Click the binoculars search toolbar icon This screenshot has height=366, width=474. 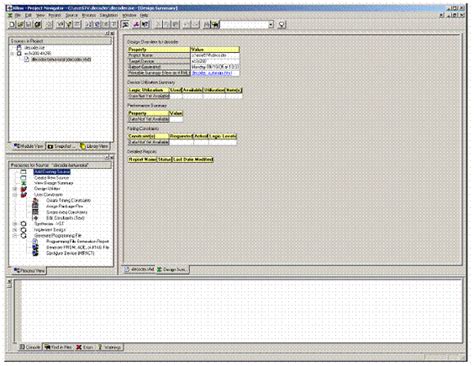216,24
